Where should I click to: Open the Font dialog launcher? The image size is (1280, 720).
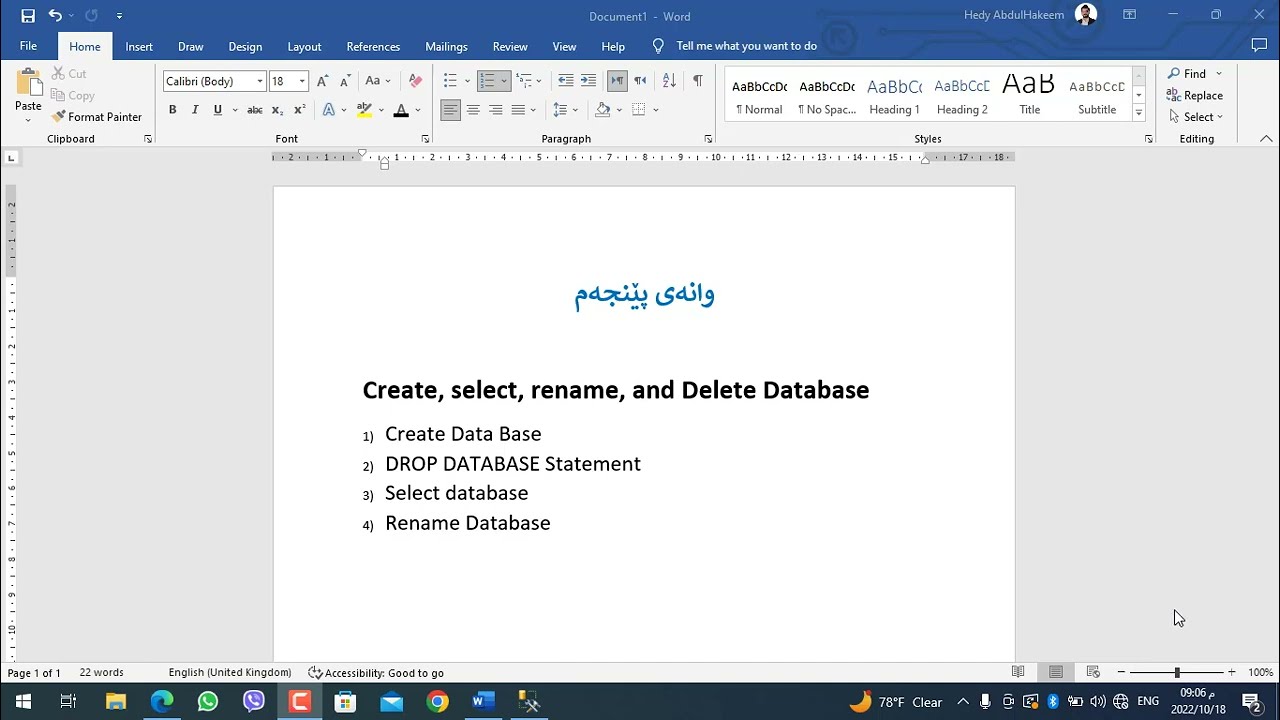pyautogui.click(x=425, y=139)
